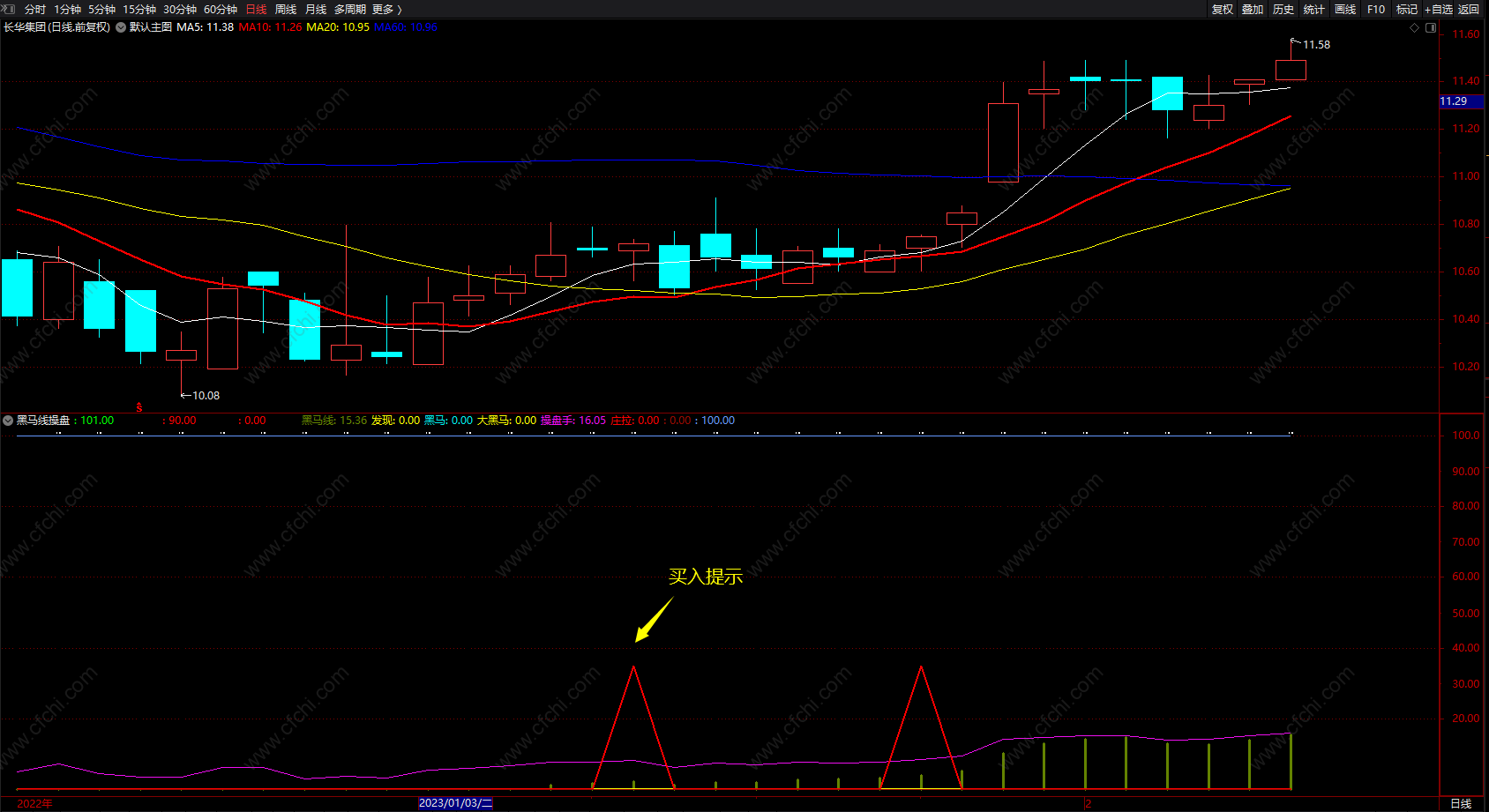
Task: Click the 2023/01/03/二 date marker
Action: [x=455, y=803]
